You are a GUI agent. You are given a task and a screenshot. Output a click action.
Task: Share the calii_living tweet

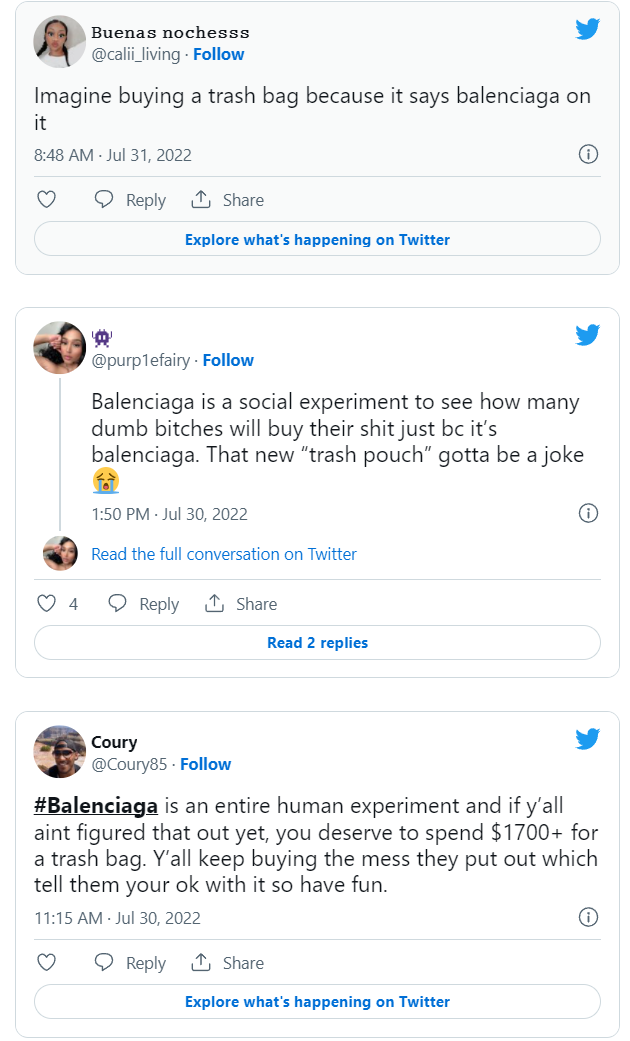pyautogui.click(x=228, y=200)
